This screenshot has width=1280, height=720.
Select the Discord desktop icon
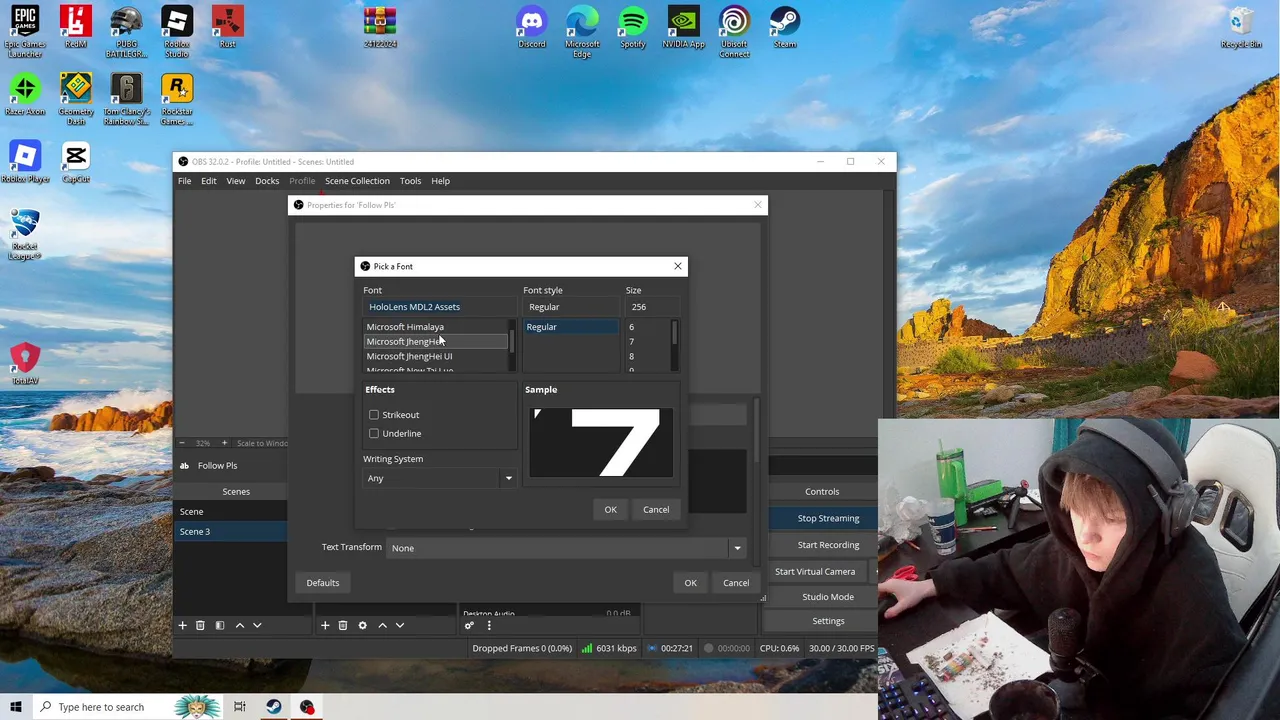(x=532, y=27)
